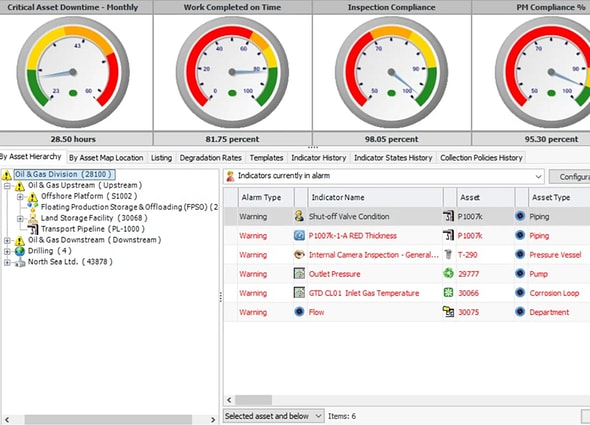Click the Inspection Compliance gauge
This screenshot has width=590, height=425.
point(391,72)
